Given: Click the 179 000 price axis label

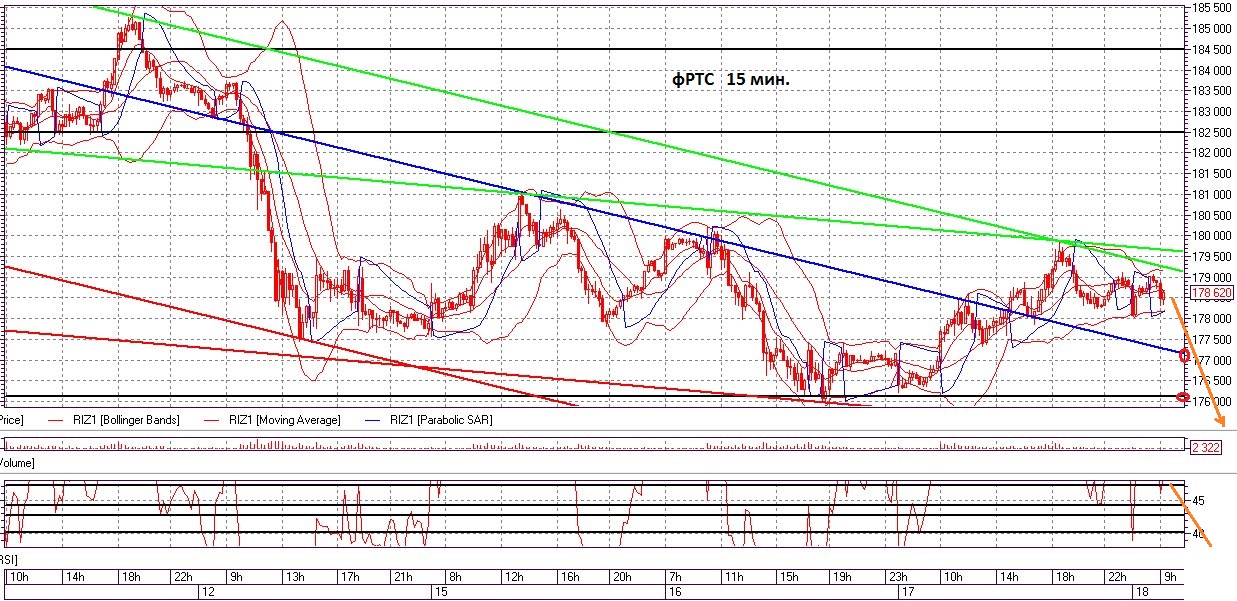Looking at the screenshot, I should coord(1212,278).
